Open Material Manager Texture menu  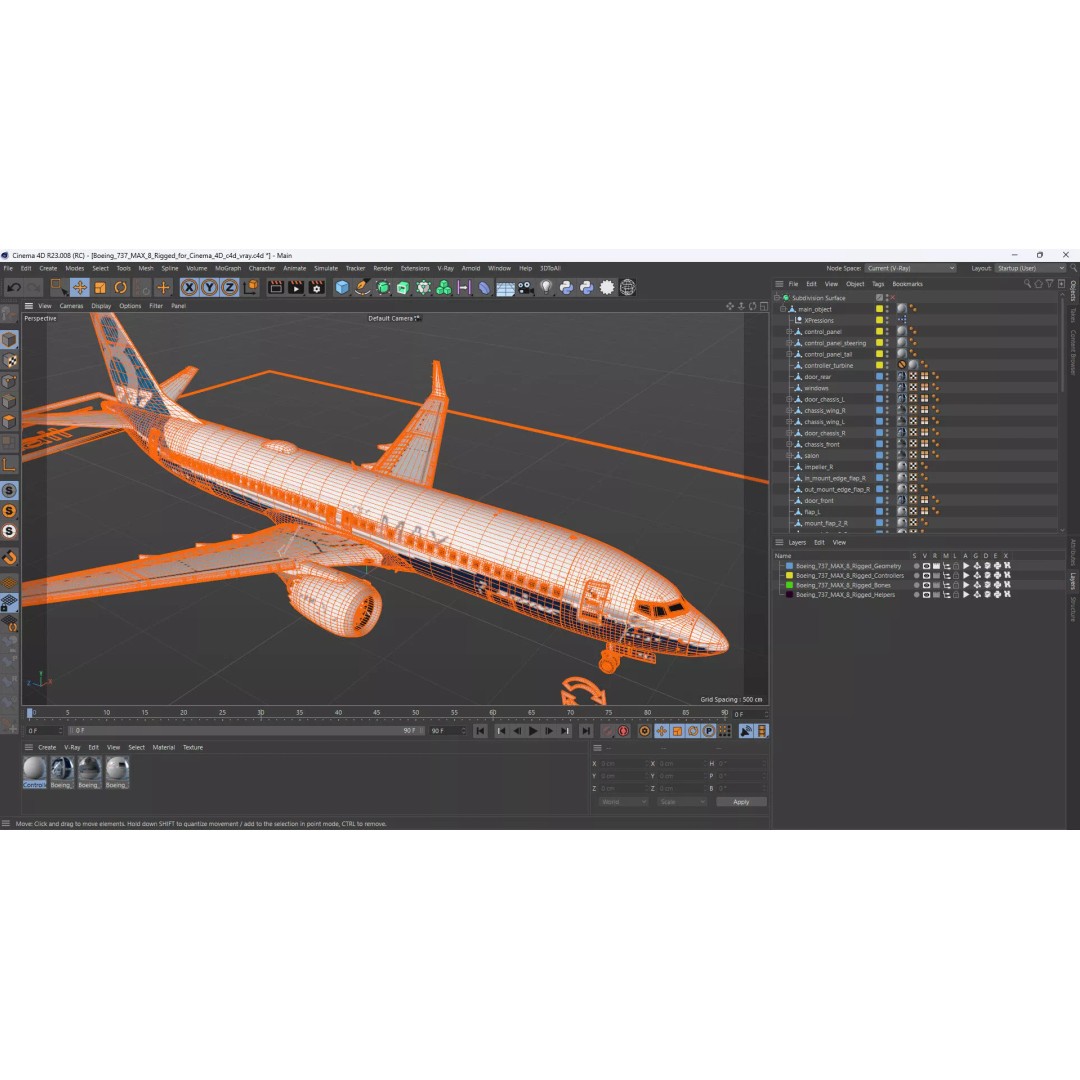(x=193, y=747)
